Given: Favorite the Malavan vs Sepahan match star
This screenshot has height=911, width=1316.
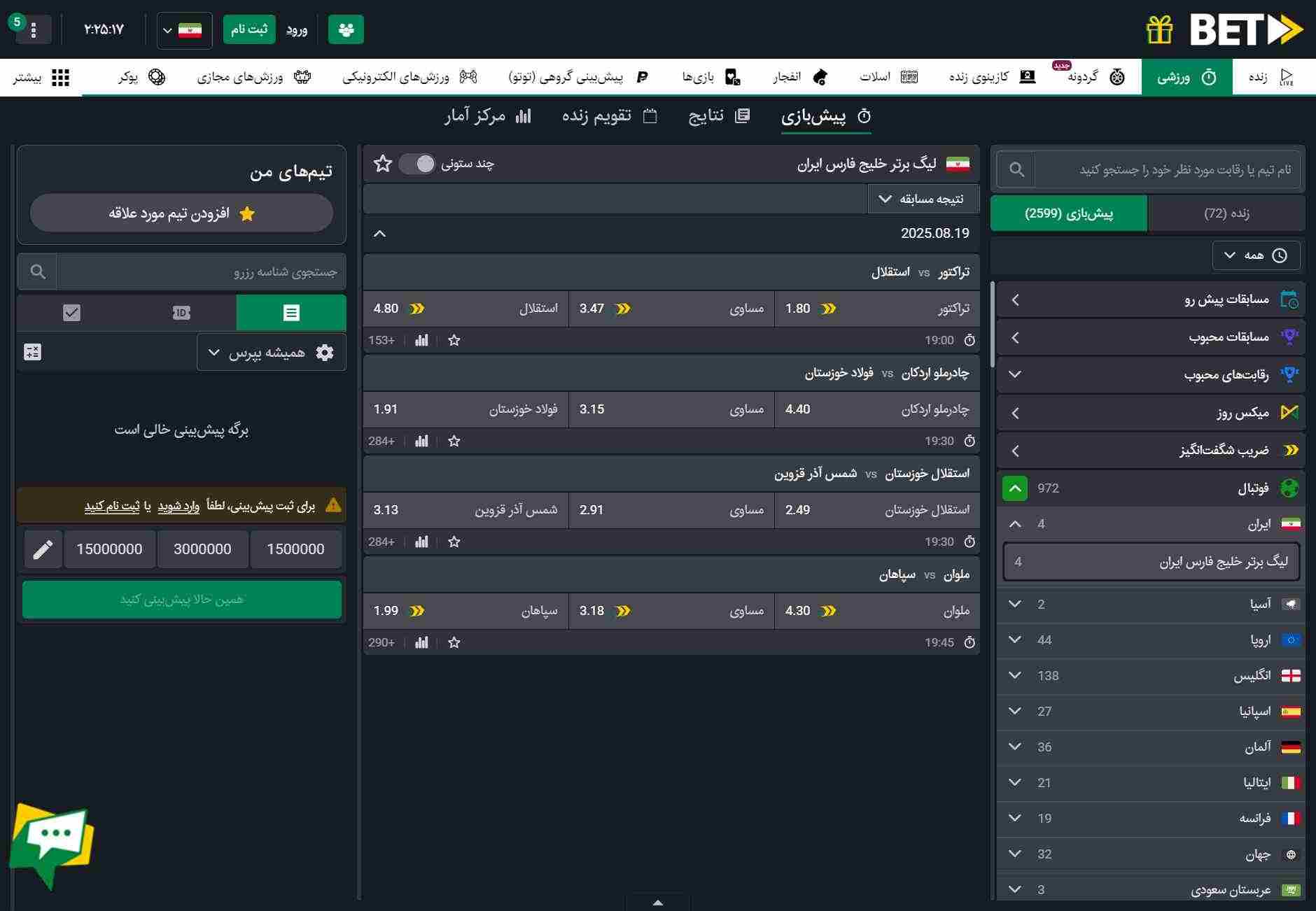Looking at the screenshot, I should (454, 643).
